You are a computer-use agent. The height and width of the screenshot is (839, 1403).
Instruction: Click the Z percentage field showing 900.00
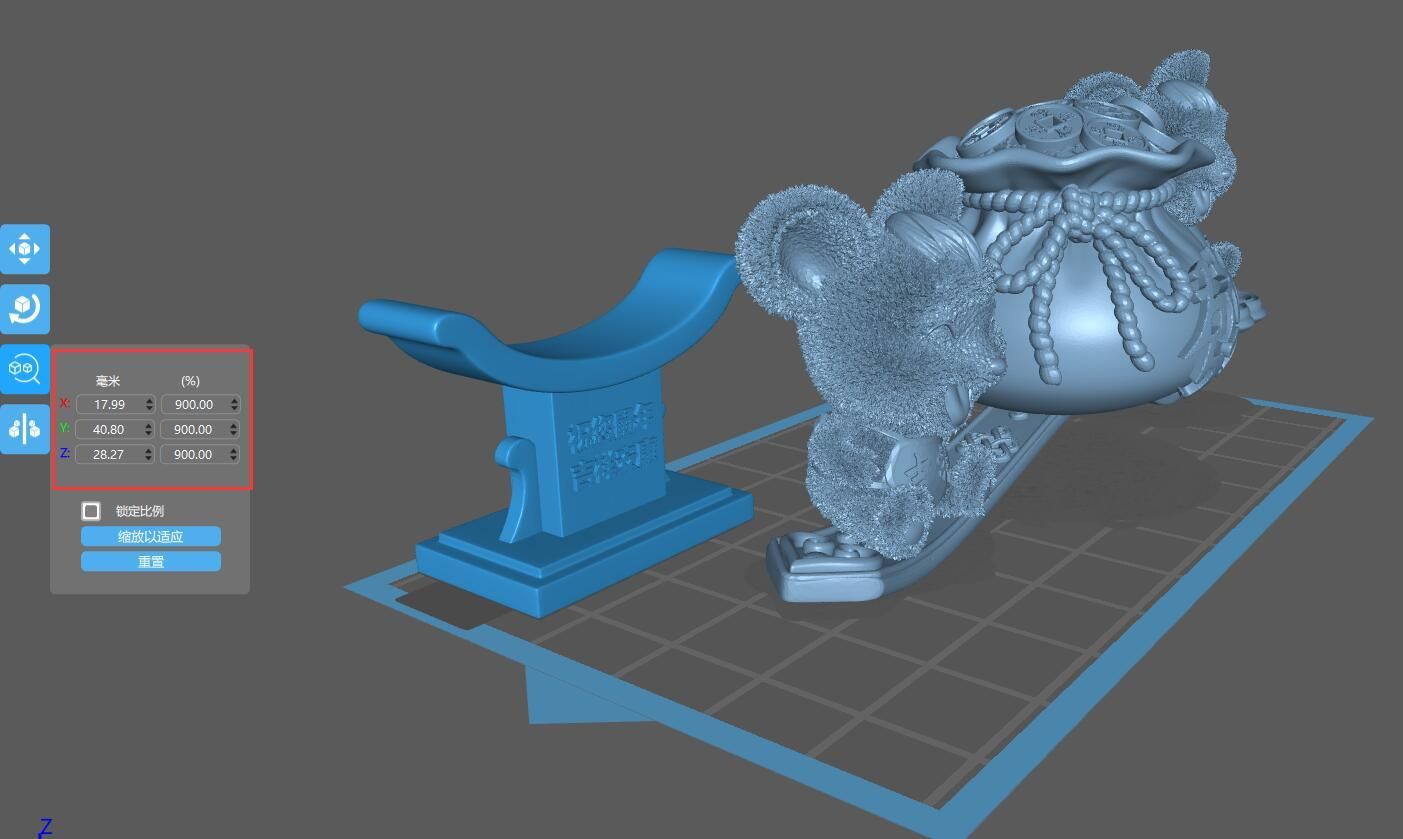coord(196,454)
